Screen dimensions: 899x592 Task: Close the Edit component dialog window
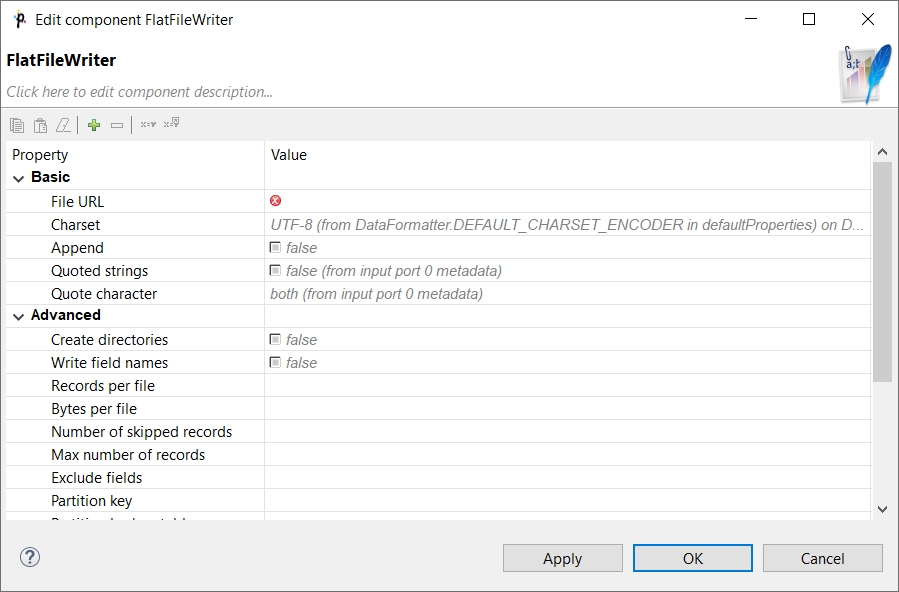click(868, 19)
